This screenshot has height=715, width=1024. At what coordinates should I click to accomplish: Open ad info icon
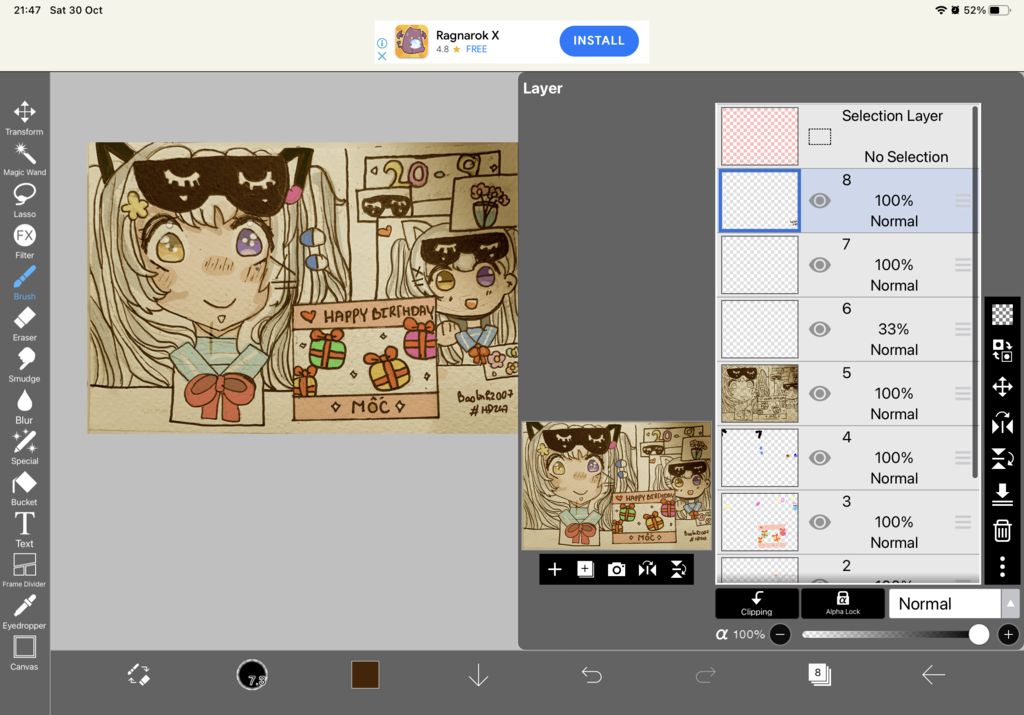tap(382, 43)
